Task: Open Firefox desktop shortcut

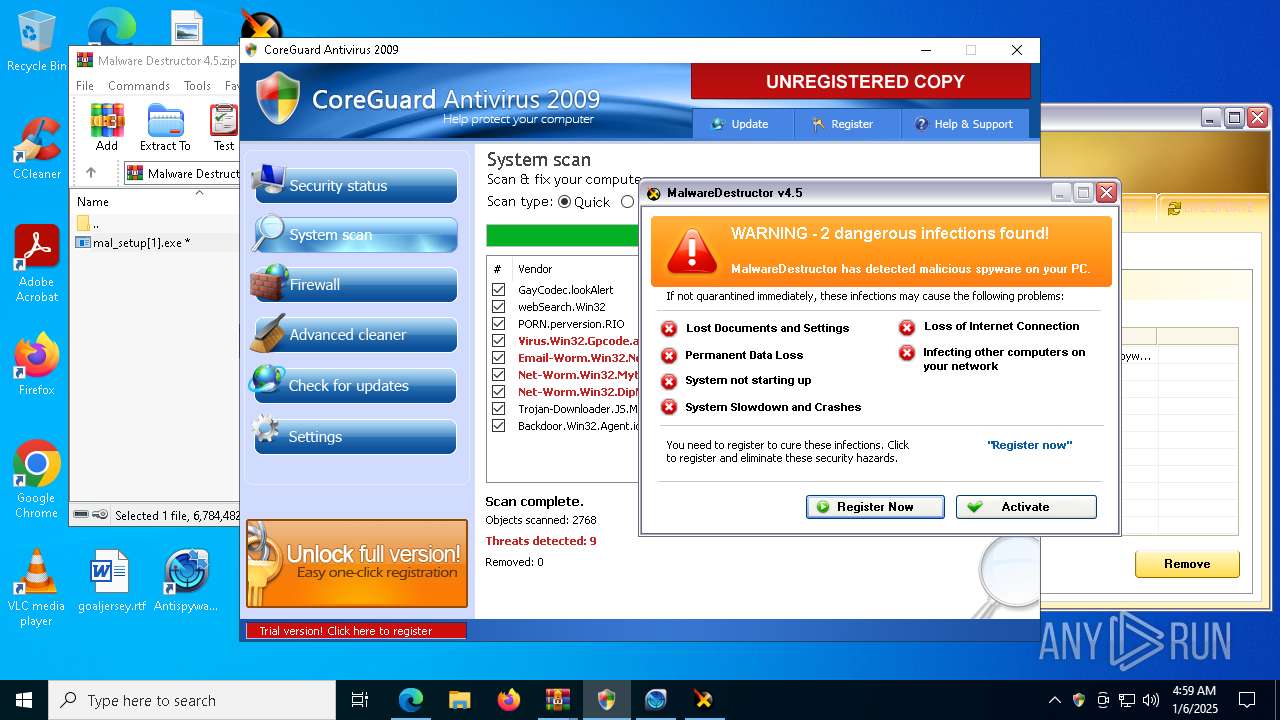Action: [x=36, y=365]
